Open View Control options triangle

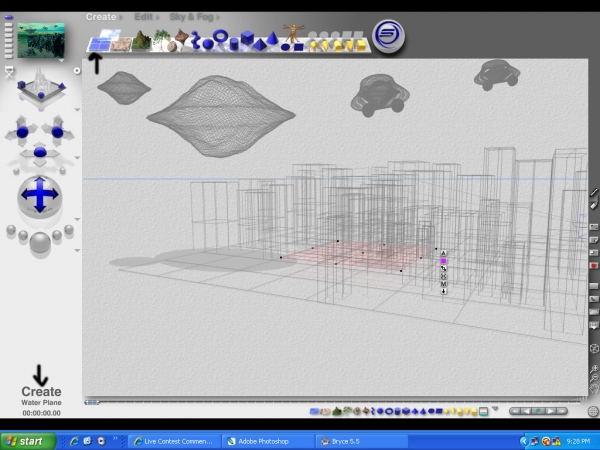[77, 110]
